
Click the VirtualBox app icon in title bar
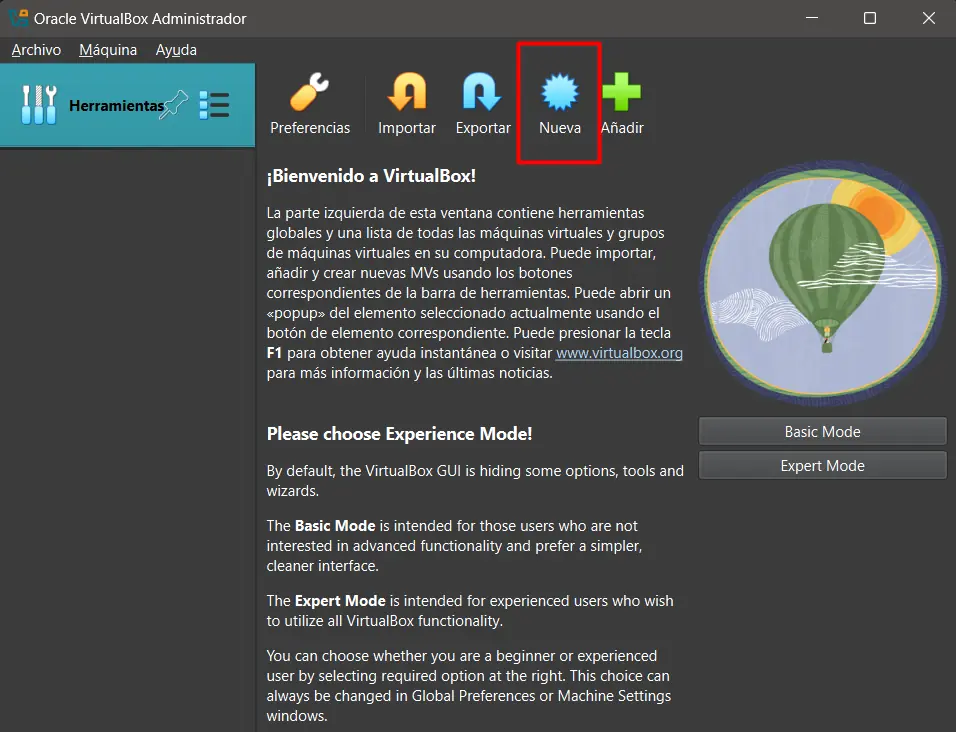[x=17, y=19]
